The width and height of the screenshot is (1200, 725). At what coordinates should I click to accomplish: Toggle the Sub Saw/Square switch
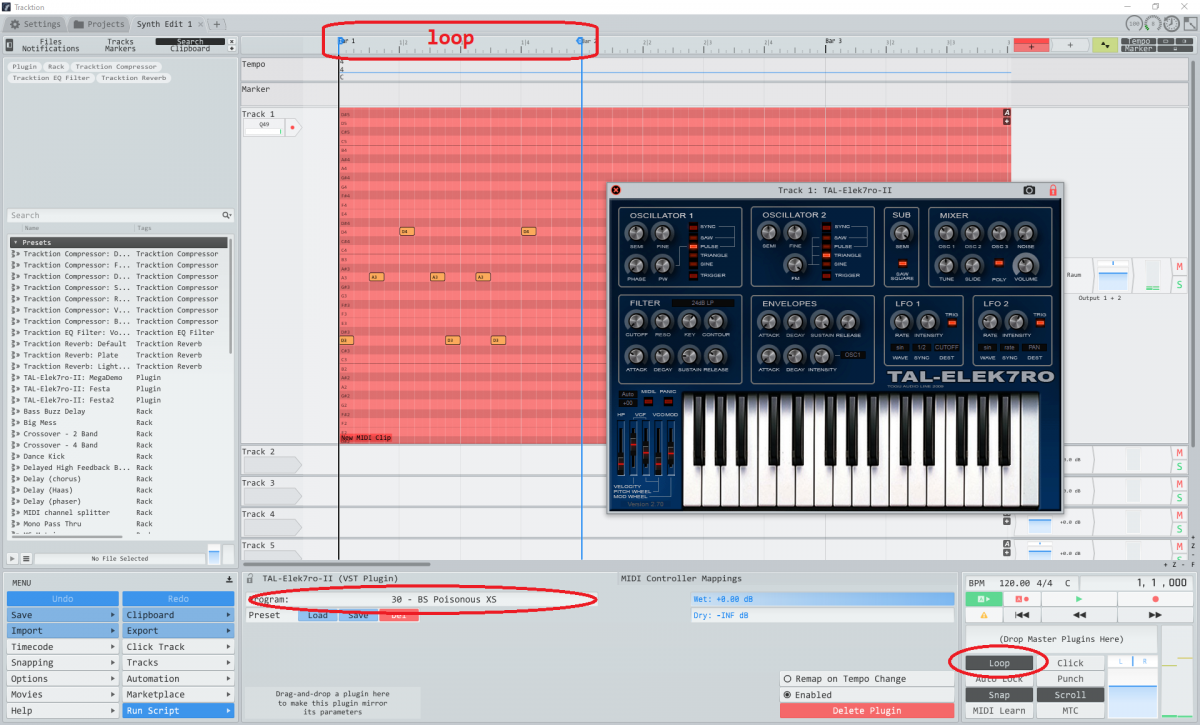pos(902,263)
